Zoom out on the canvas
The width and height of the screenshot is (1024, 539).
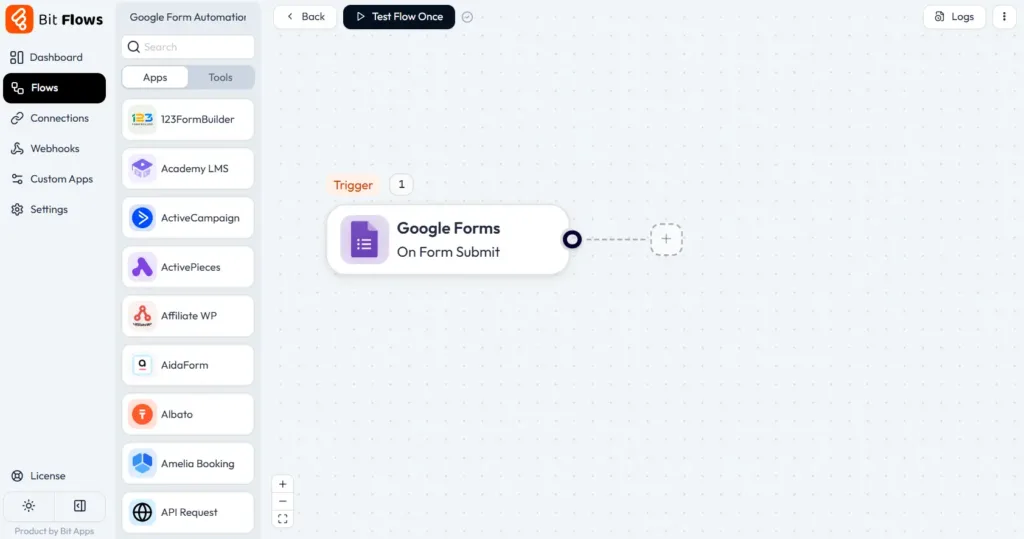click(283, 501)
